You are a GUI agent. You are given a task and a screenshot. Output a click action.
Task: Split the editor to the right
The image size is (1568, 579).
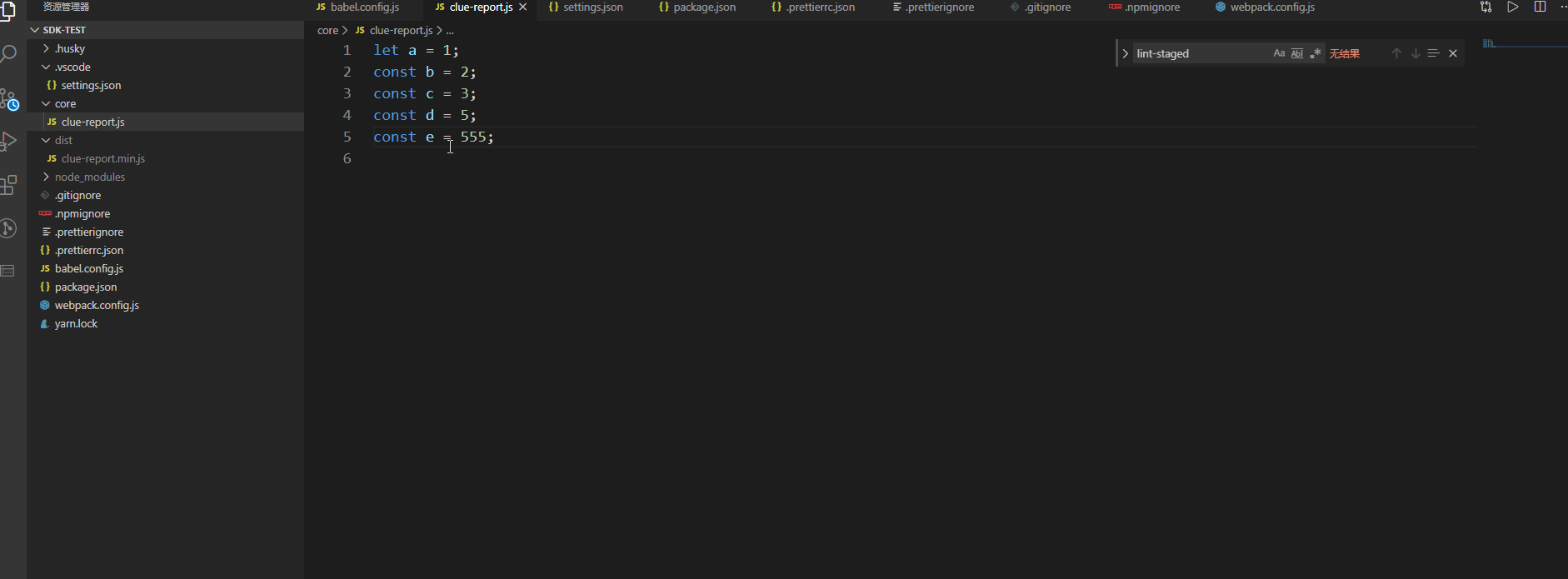click(1540, 7)
